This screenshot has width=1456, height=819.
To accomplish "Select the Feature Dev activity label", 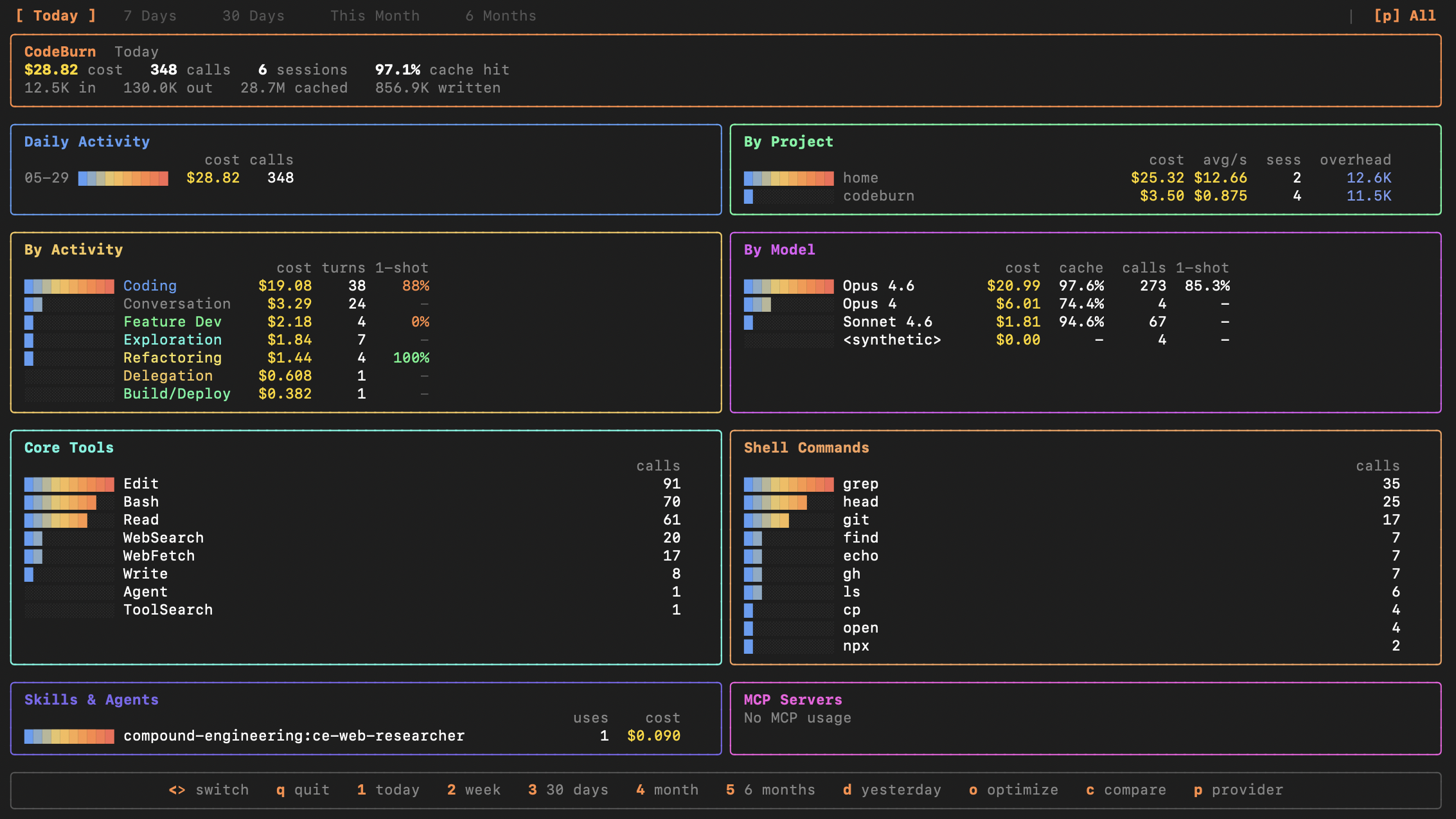I will point(172,321).
